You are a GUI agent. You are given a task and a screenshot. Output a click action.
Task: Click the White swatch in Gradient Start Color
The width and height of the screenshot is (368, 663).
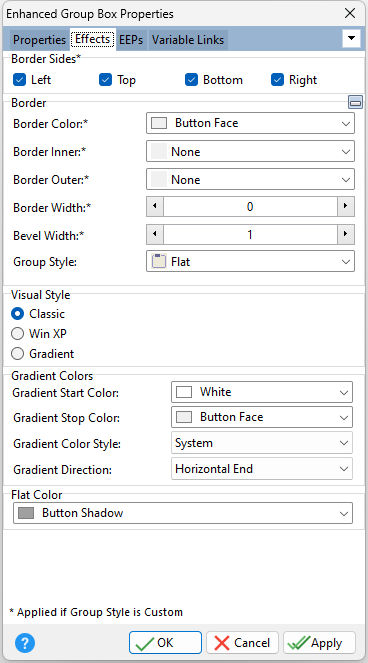pyautogui.click(x=184, y=392)
